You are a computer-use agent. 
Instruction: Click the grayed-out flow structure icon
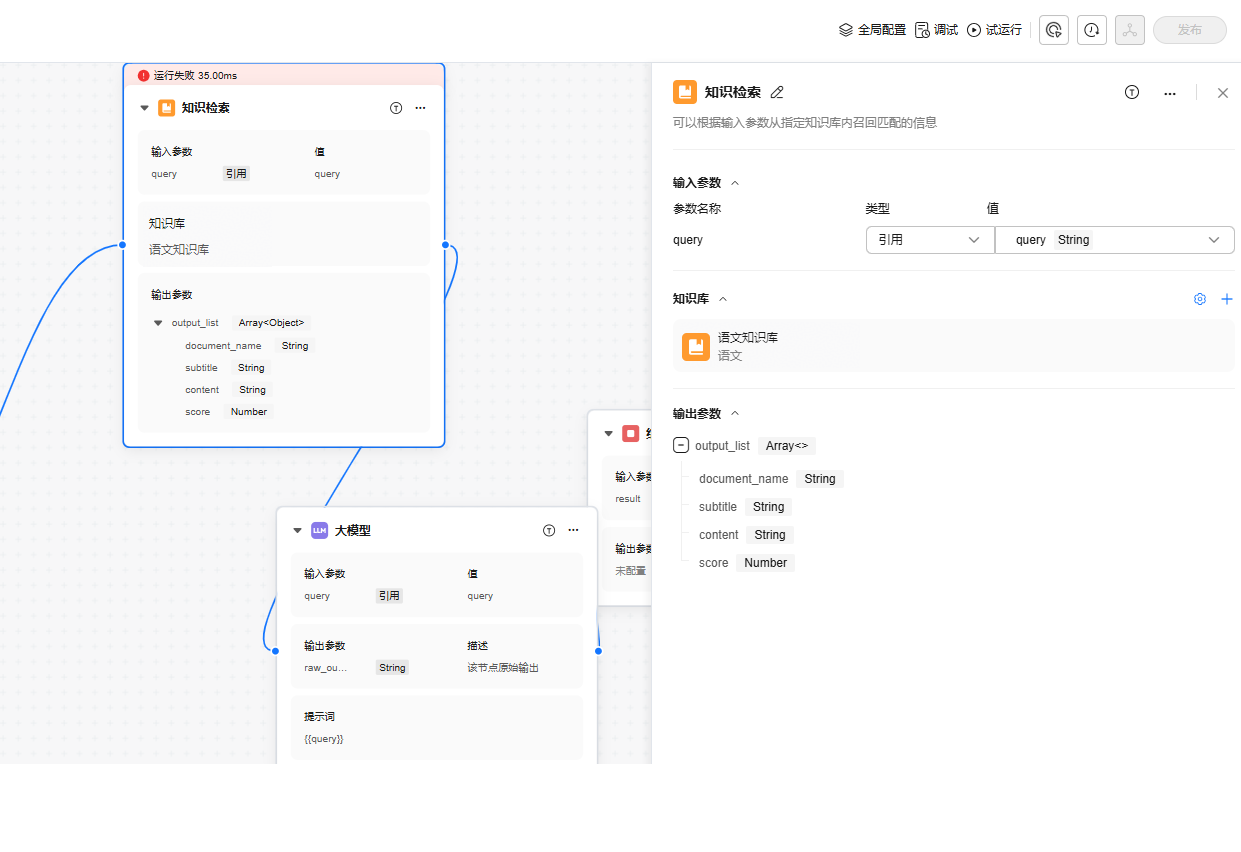pyautogui.click(x=1129, y=30)
